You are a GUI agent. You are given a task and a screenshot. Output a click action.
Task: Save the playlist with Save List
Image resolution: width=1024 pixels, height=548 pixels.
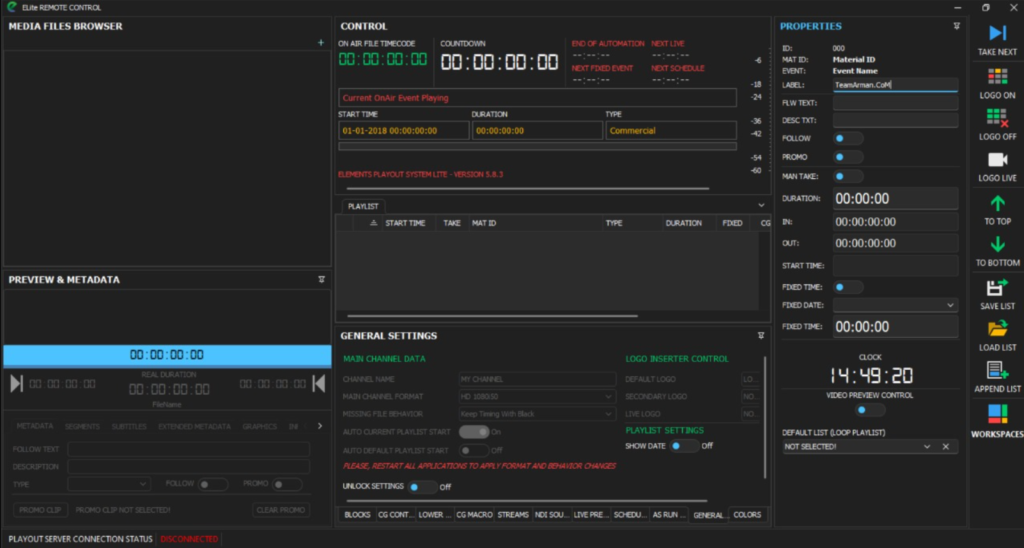[997, 288]
